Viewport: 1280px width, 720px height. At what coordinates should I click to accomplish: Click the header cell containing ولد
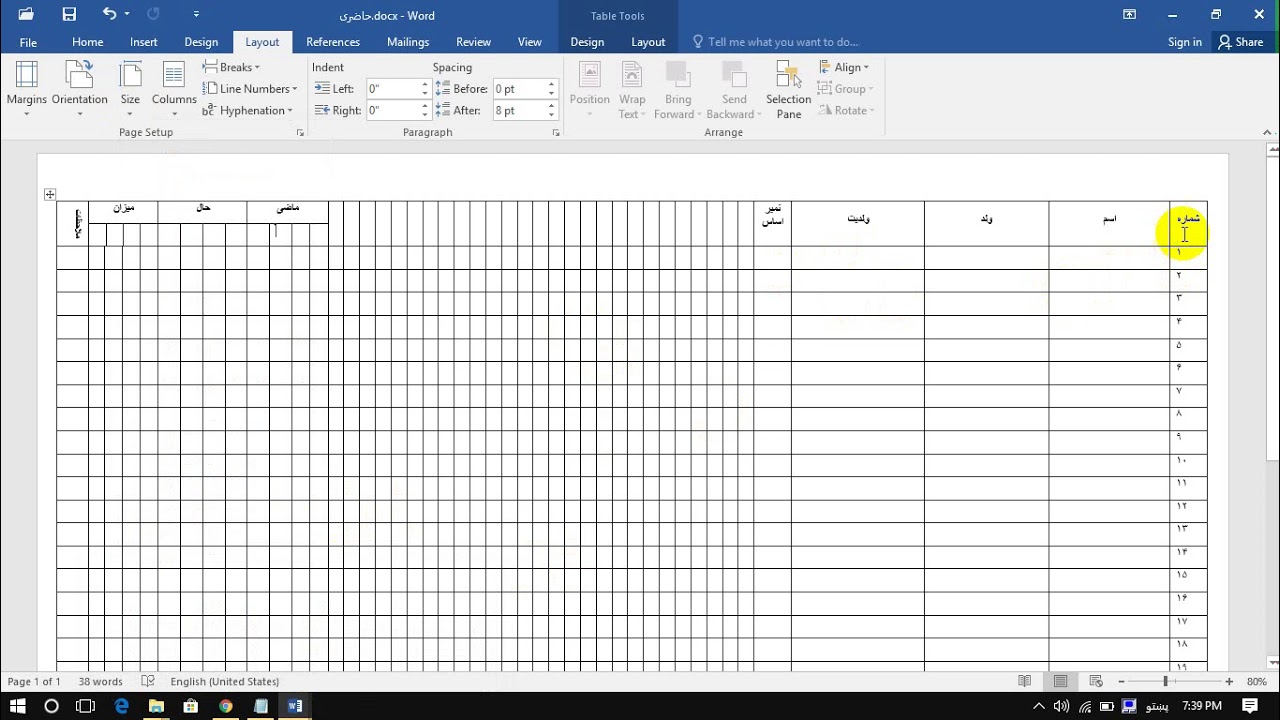click(x=986, y=224)
